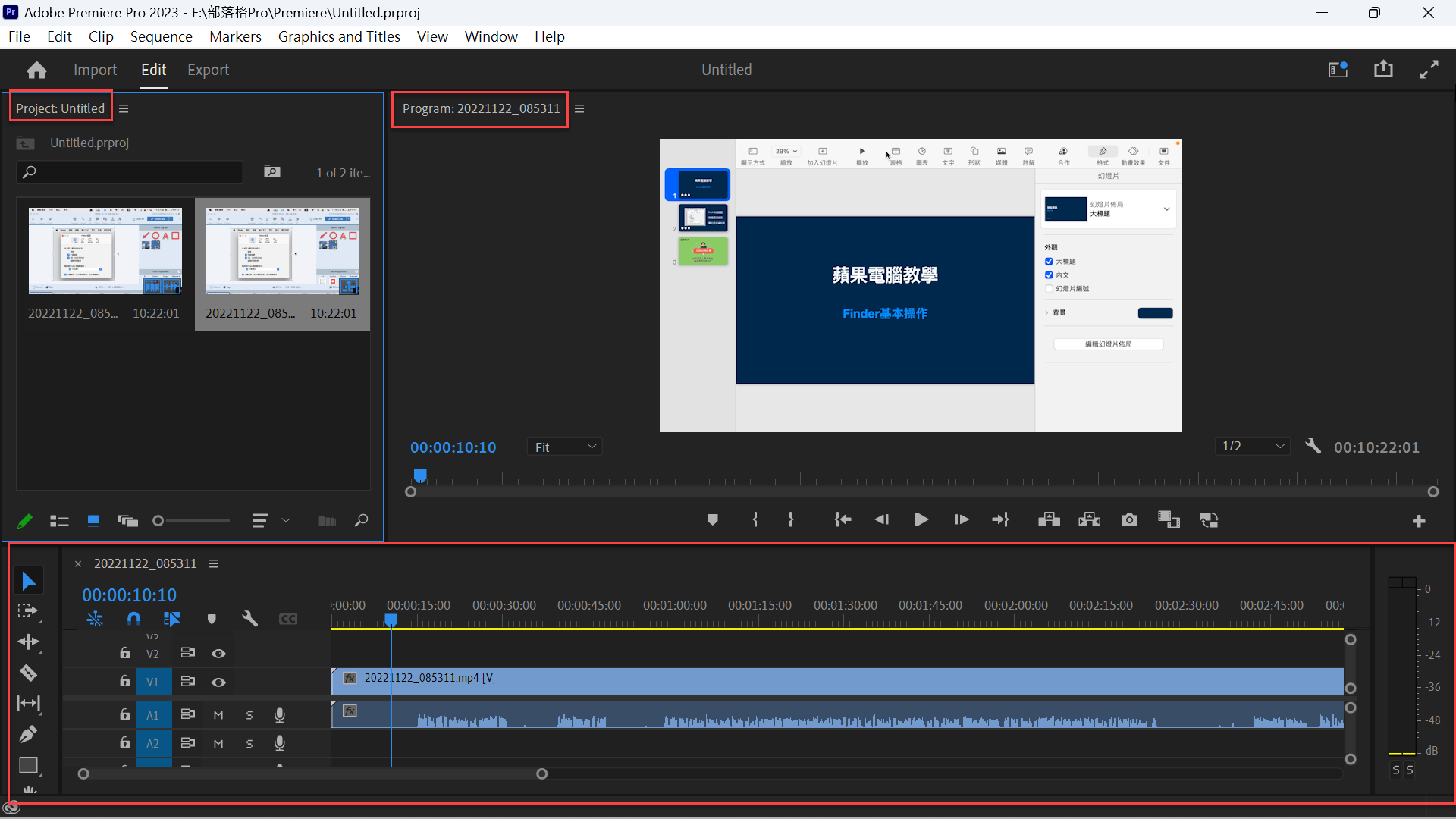Toggle track lock on V1

click(124, 682)
